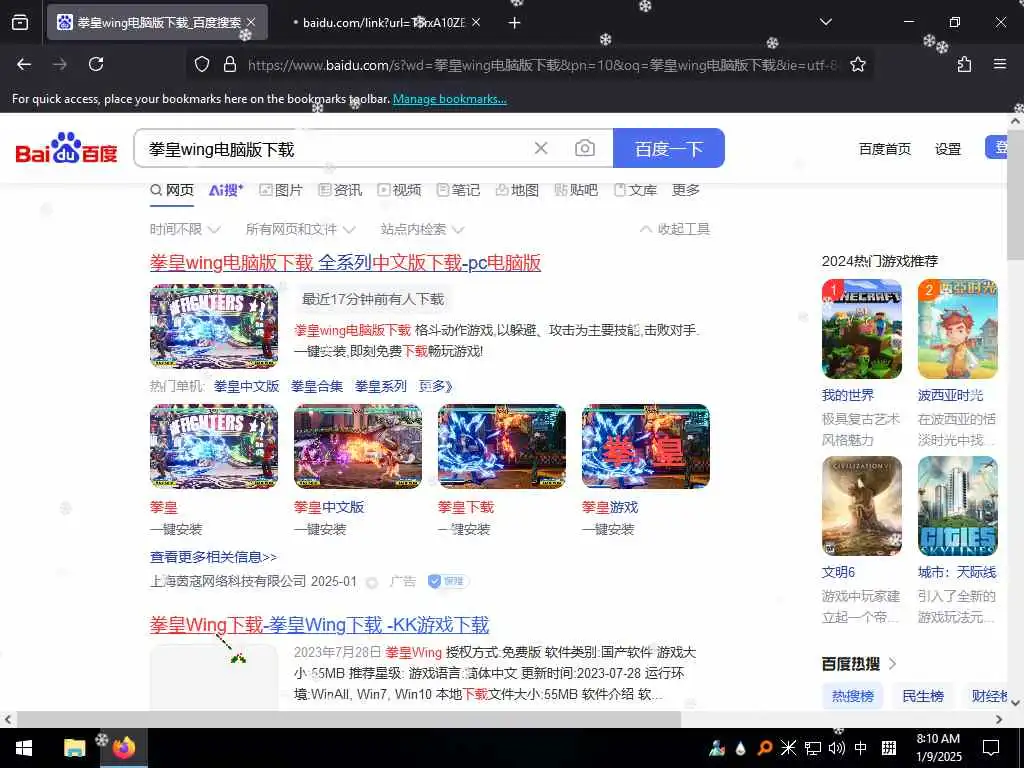Go back to previous page

pyautogui.click(x=24, y=64)
